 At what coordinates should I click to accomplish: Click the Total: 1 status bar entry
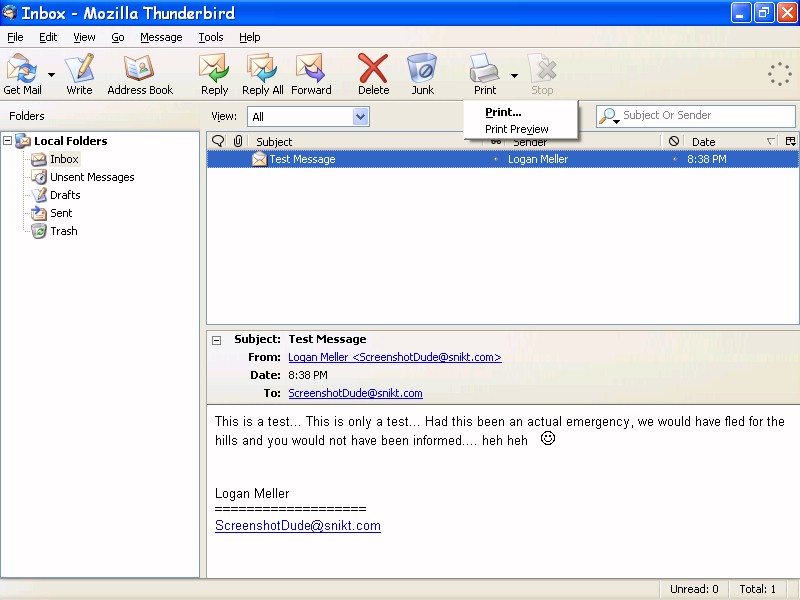[x=758, y=589]
